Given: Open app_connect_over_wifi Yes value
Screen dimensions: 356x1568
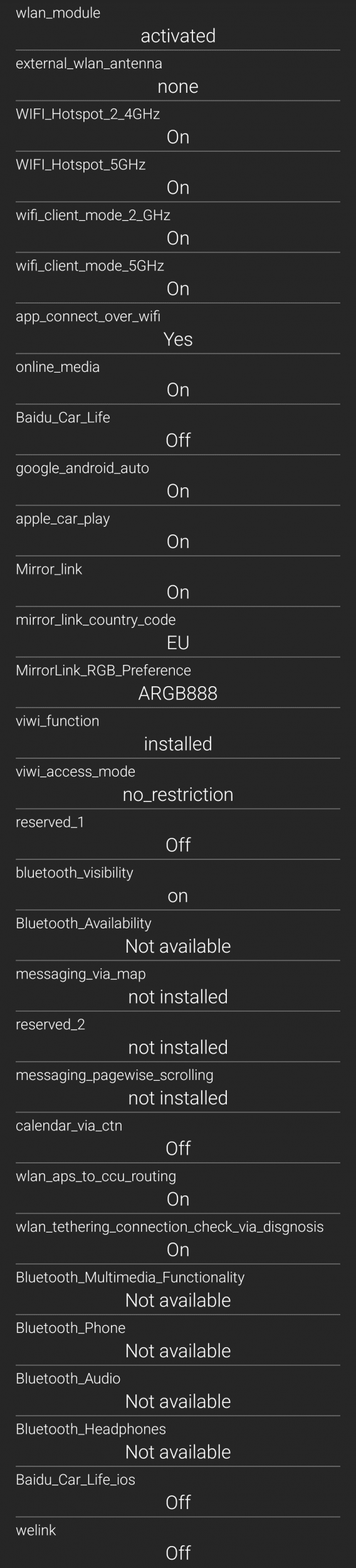Looking at the screenshot, I should (178, 339).
